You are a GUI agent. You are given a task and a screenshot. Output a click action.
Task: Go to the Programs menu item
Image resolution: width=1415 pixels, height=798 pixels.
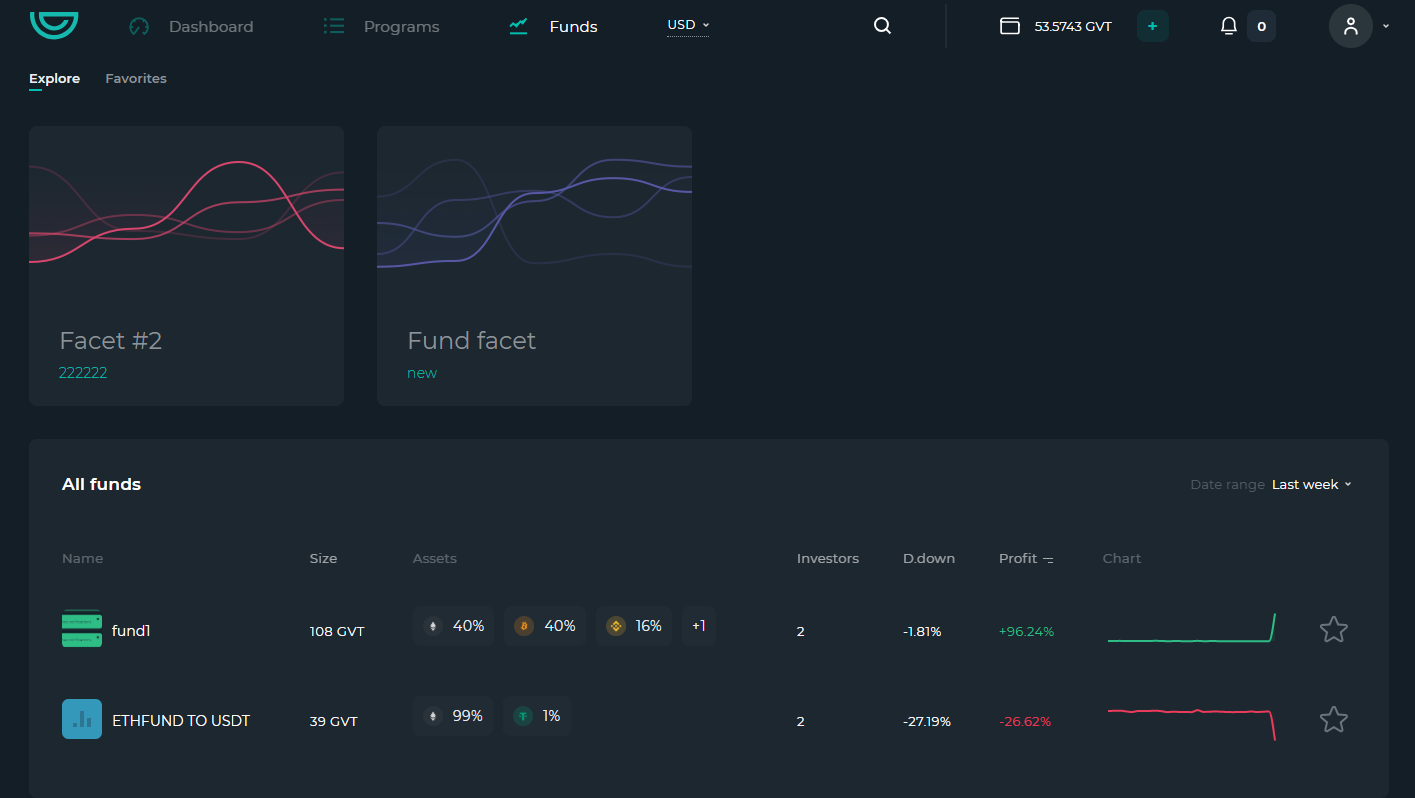coord(381,26)
